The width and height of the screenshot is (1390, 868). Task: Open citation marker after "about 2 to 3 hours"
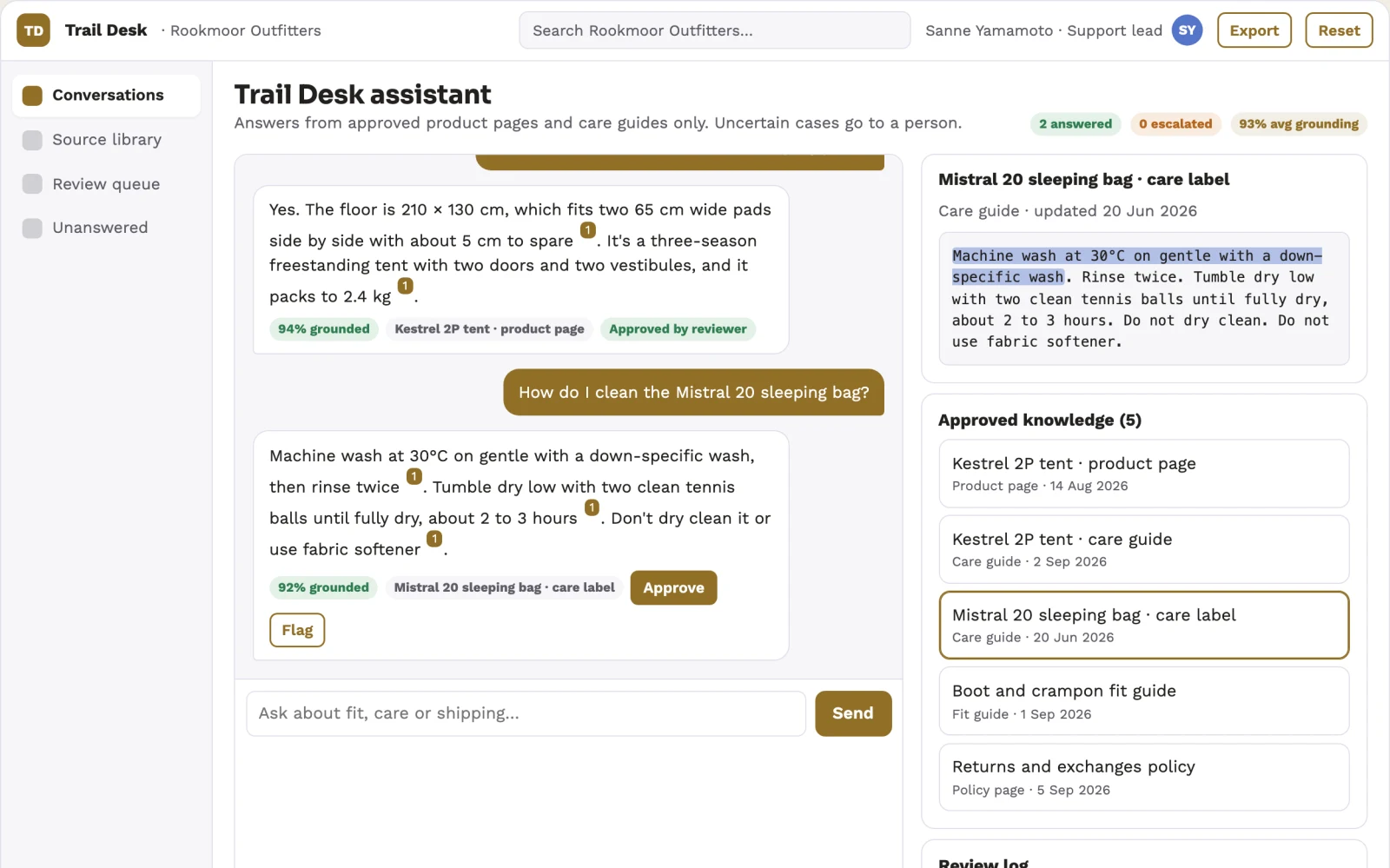(x=592, y=507)
